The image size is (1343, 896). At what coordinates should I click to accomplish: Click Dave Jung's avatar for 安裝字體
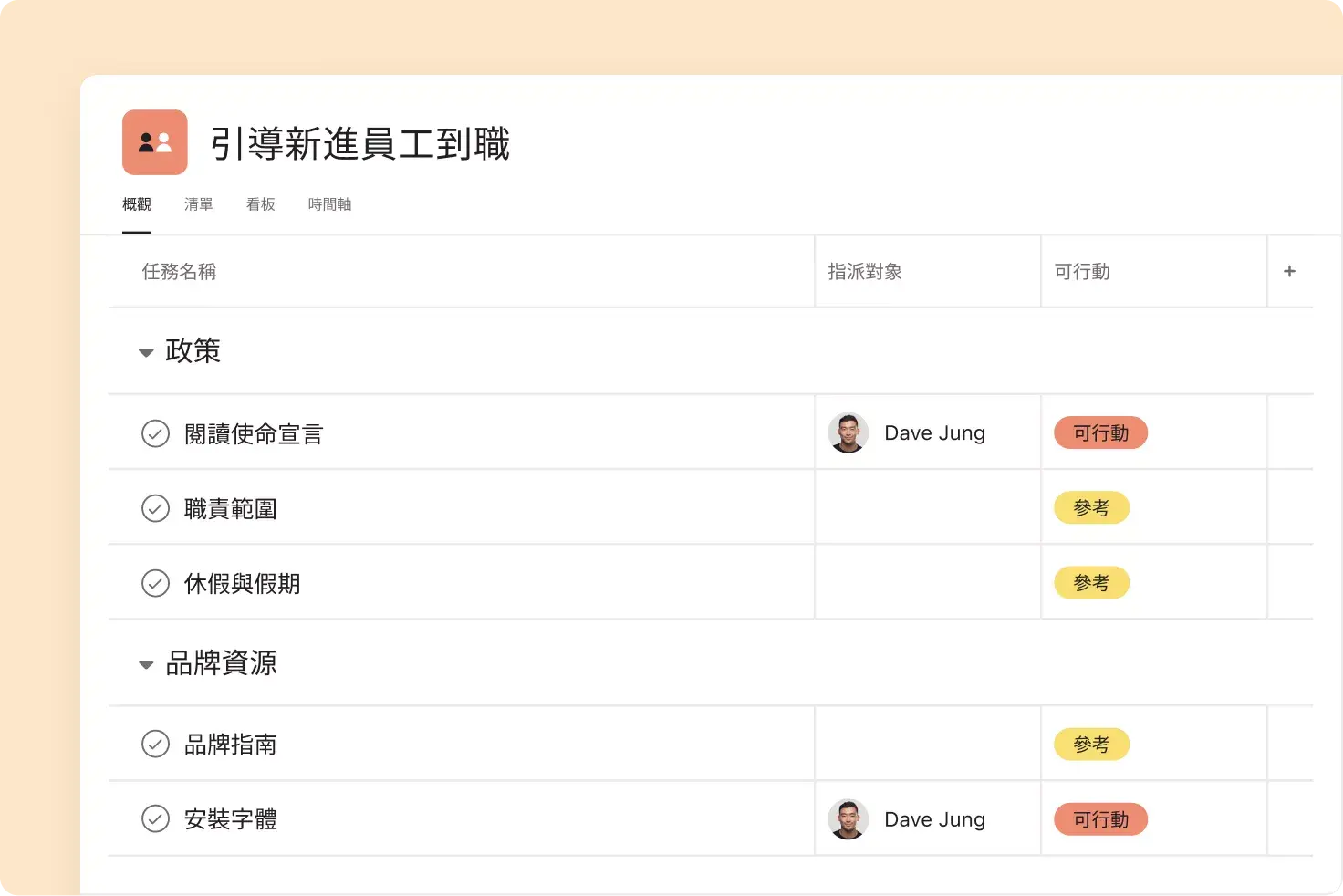point(848,819)
